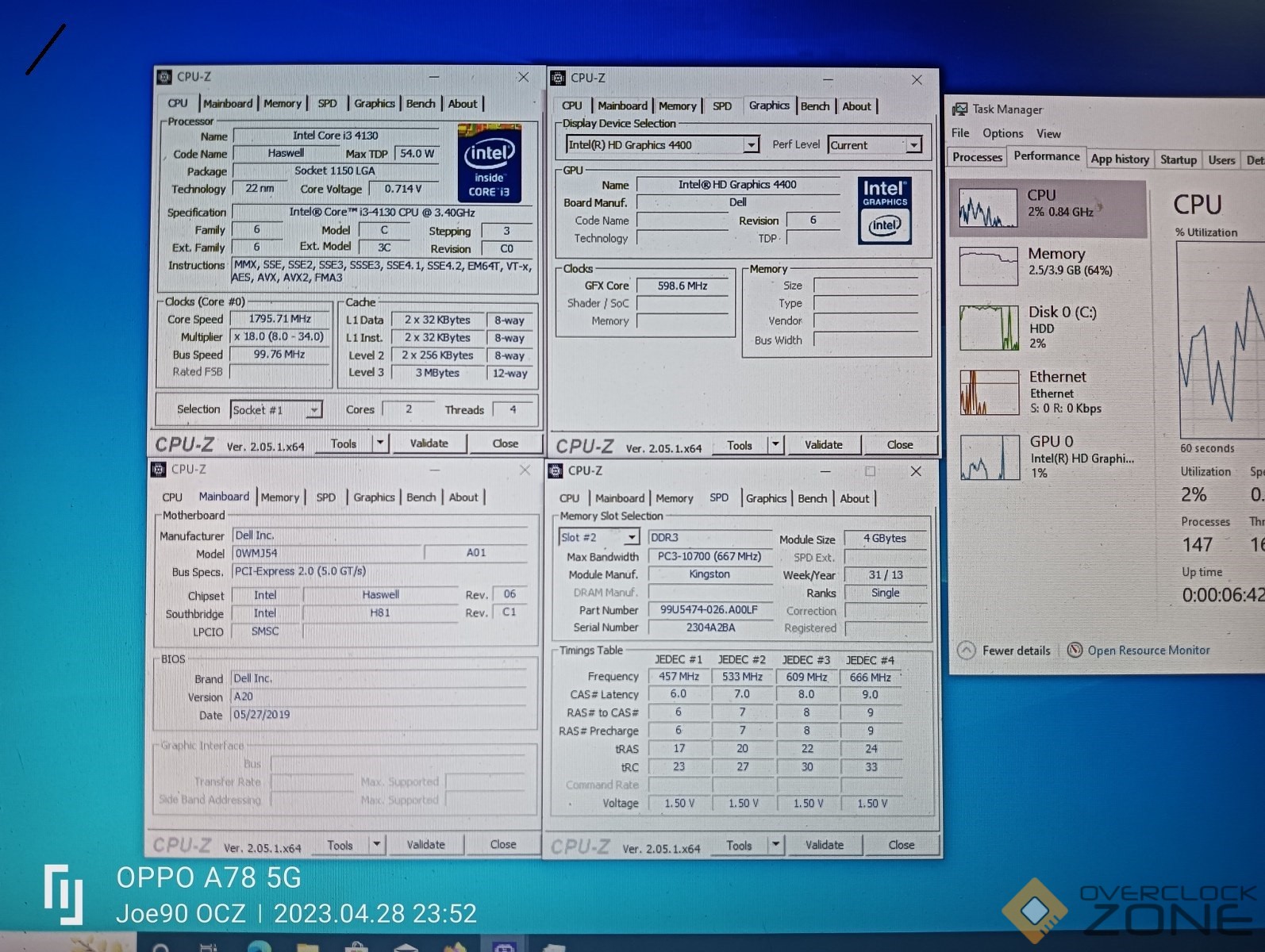Click the Task Manager title bar icon
The height and width of the screenshot is (952, 1265).
[x=960, y=109]
